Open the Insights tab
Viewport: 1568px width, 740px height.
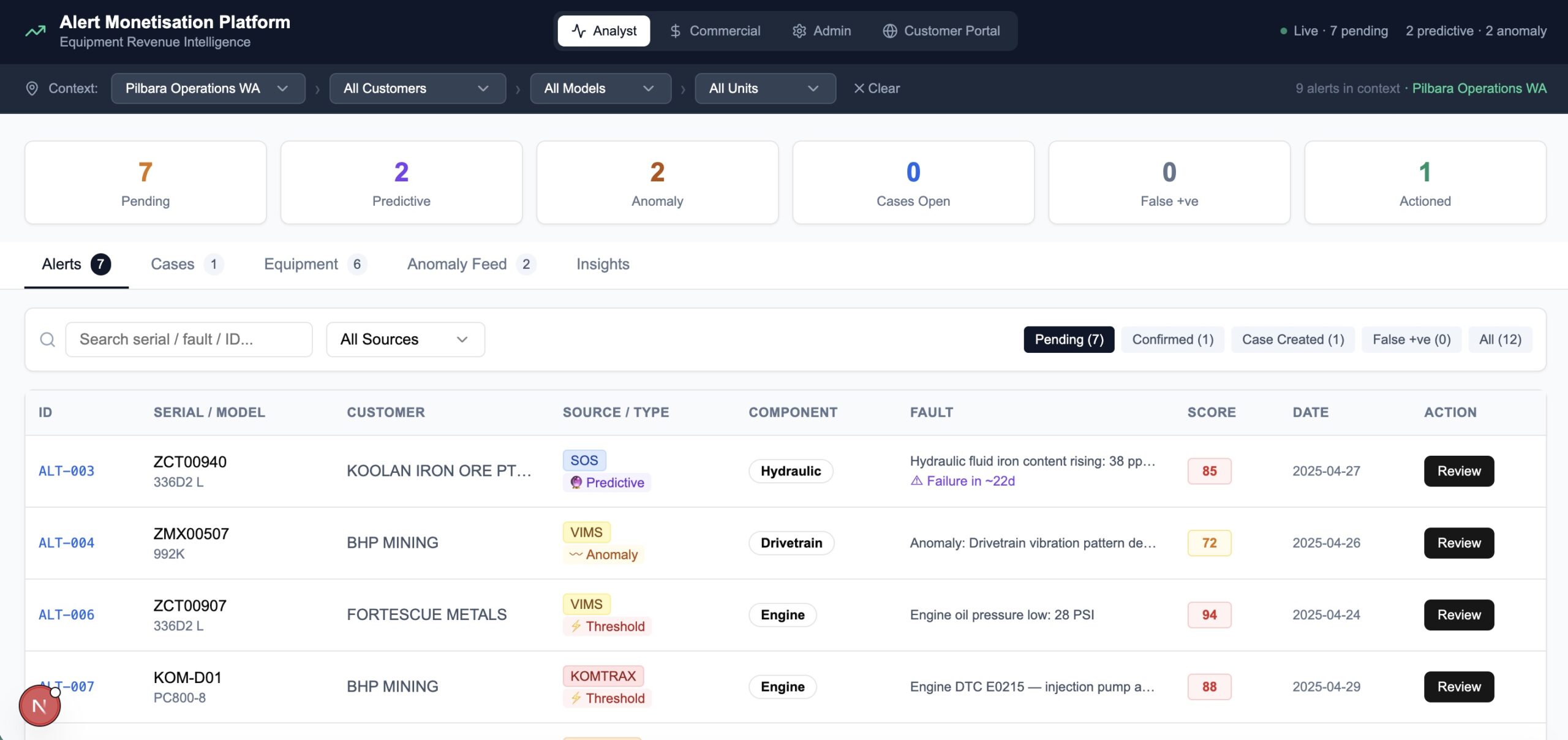[x=602, y=264]
